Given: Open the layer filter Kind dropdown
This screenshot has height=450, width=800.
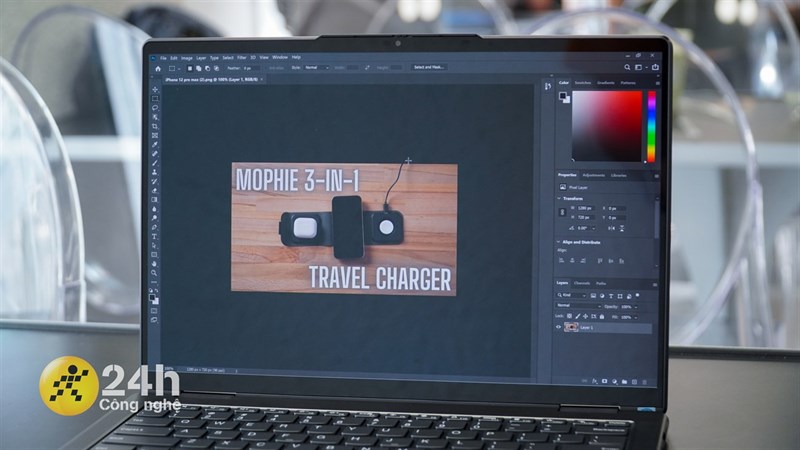Looking at the screenshot, I should point(571,295).
